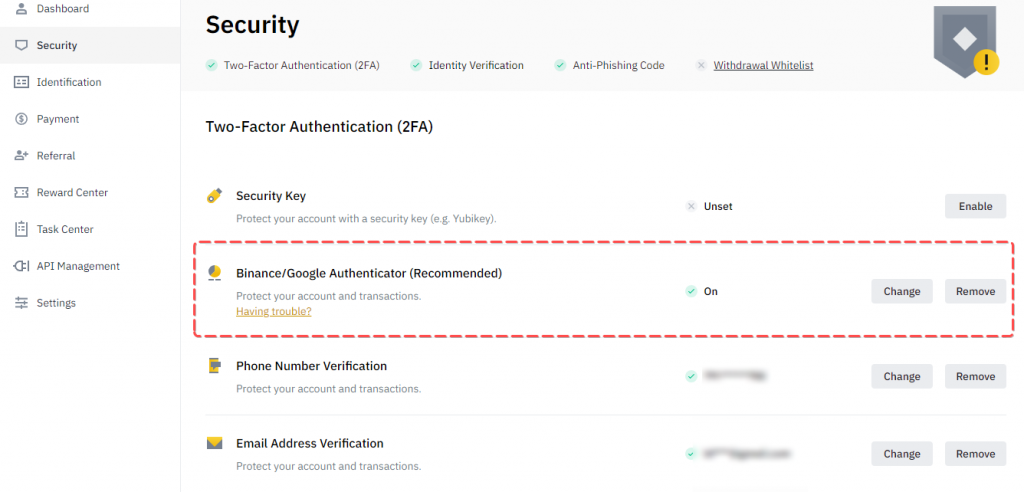Open Task Center
The width and height of the screenshot is (1024, 492).
pos(90,229)
